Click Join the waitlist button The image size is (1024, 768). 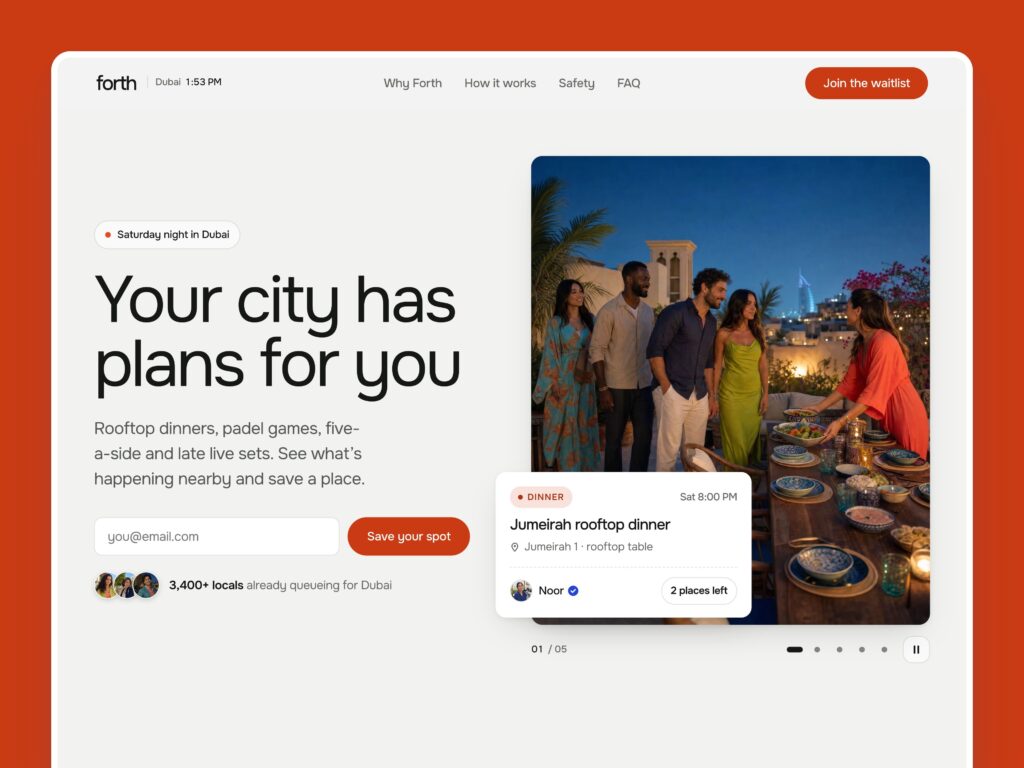click(x=867, y=83)
